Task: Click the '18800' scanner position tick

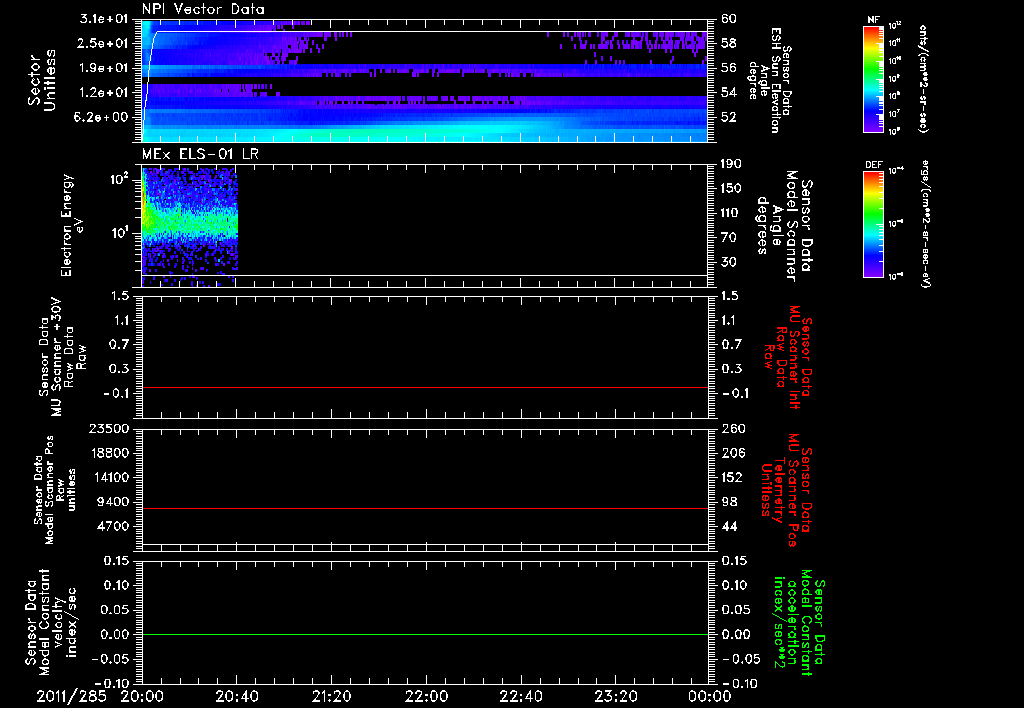Action: tap(110, 453)
